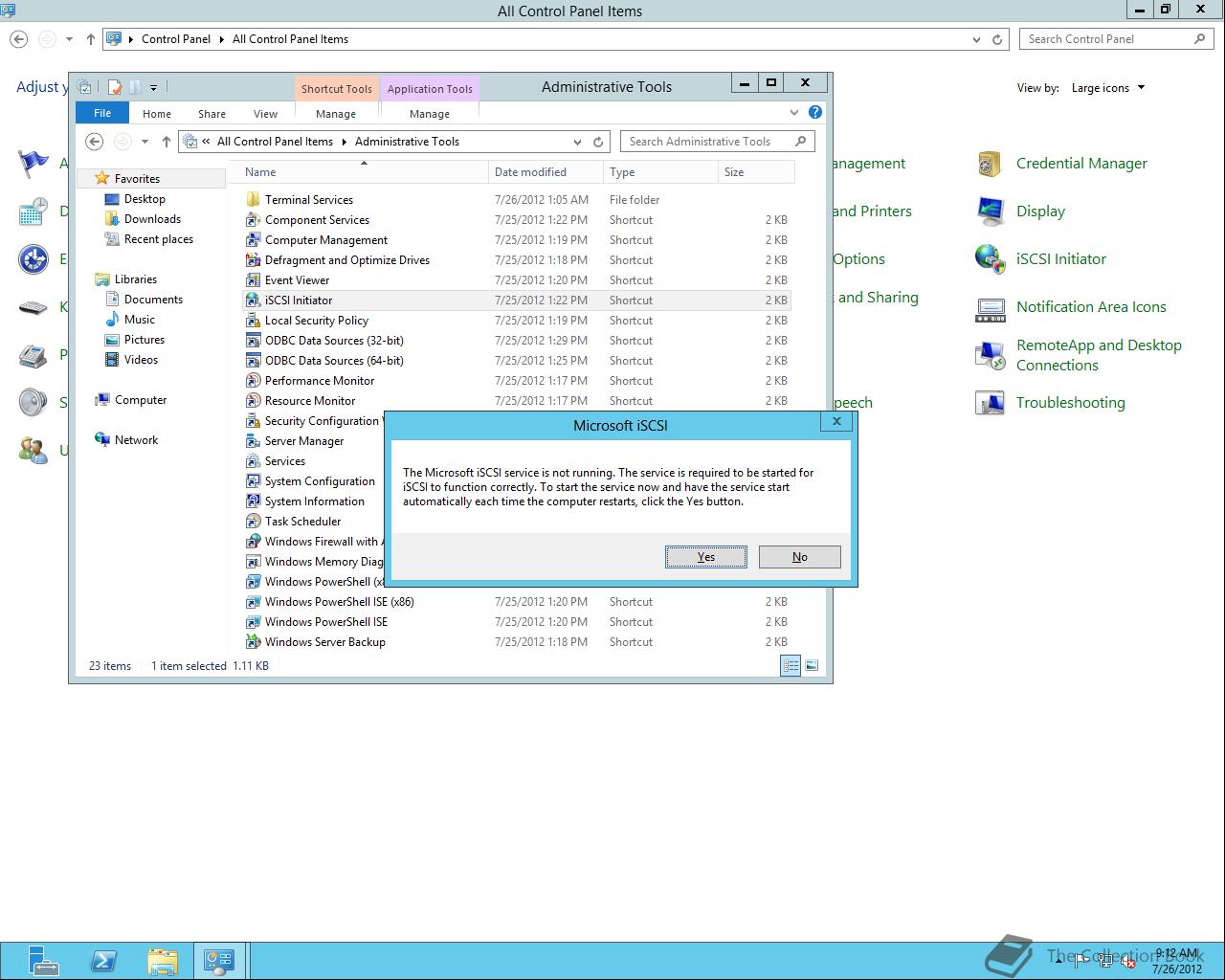Open Server Manager from the taskbar
Viewport: 1225px width, 980px height.
[x=43, y=961]
